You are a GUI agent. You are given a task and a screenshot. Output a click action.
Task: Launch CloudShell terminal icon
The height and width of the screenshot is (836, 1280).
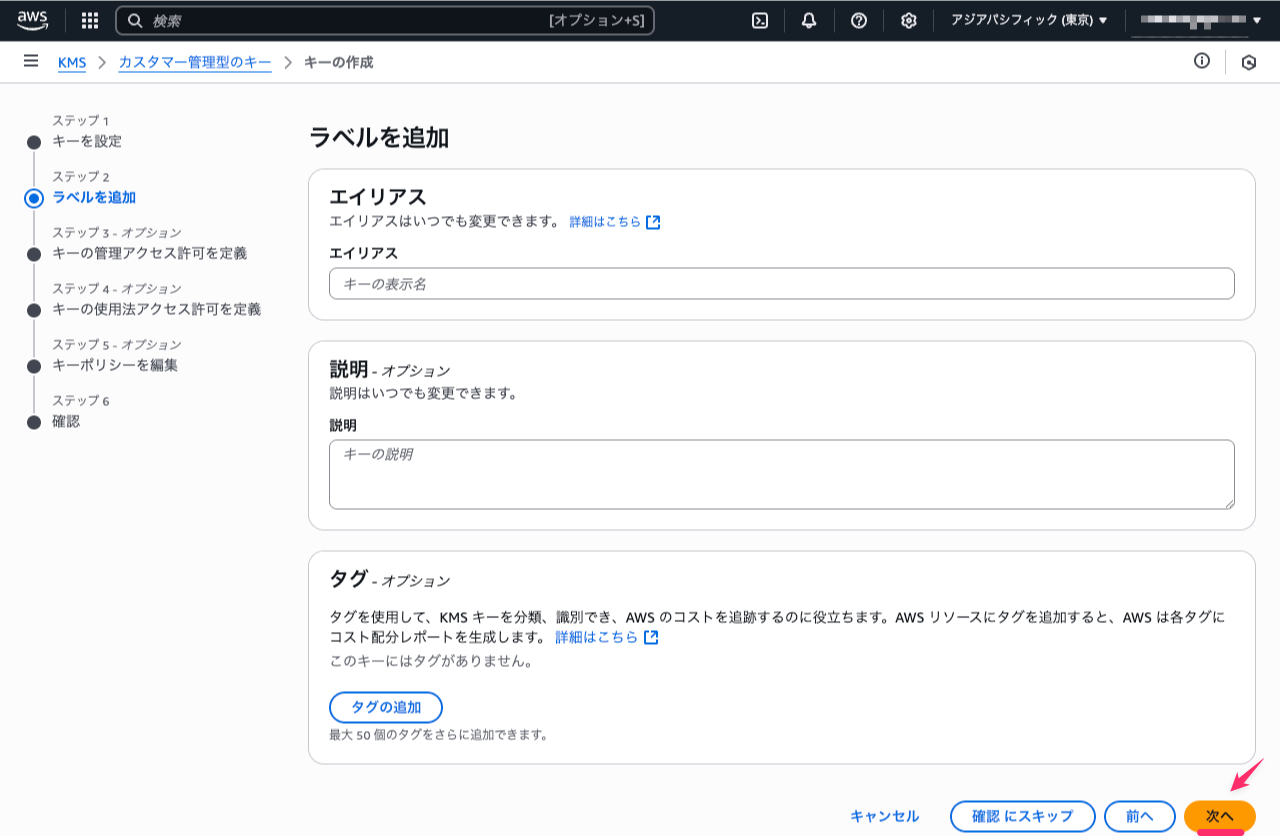[760, 20]
